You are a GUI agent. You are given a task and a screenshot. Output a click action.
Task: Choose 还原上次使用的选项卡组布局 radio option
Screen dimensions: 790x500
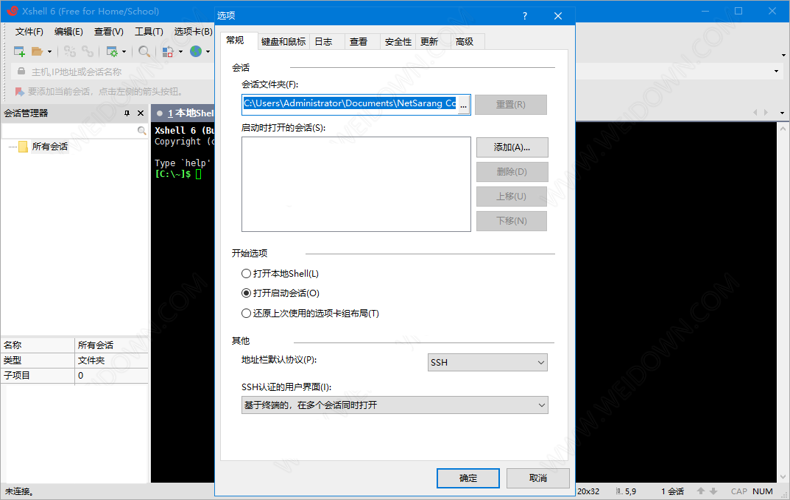coord(247,313)
